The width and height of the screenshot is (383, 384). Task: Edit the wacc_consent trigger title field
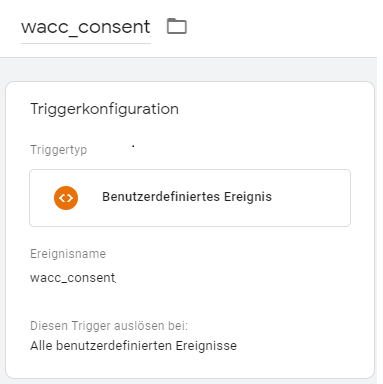tap(86, 27)
